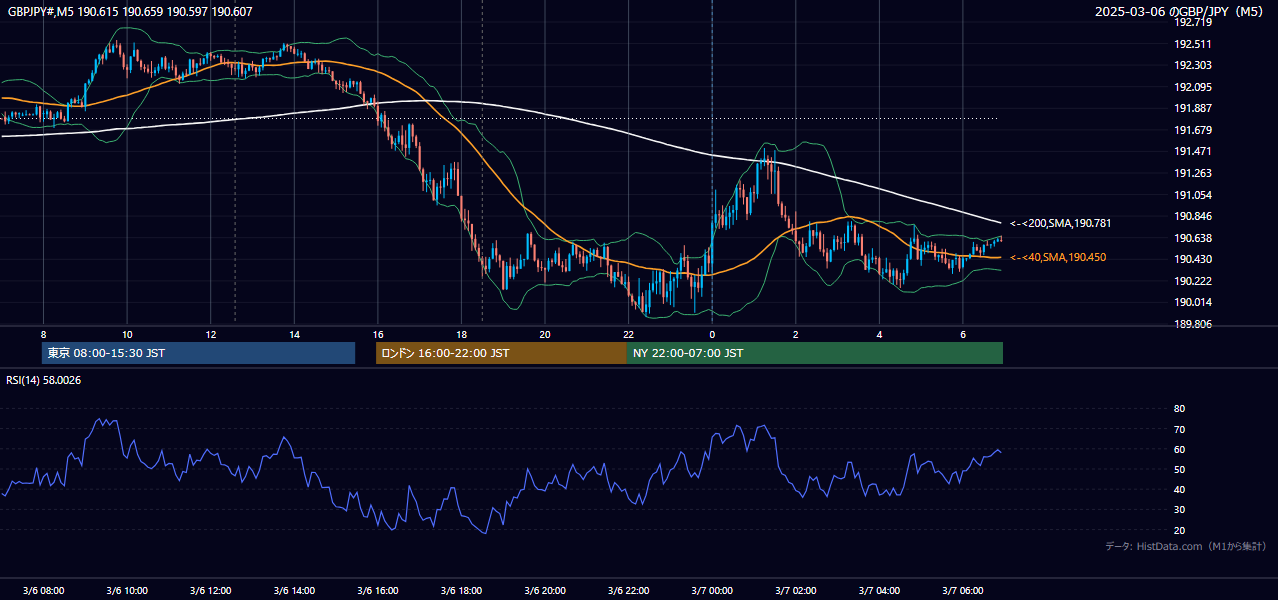Click price axis label 190.222
The width and height of the screenshot is (1278, 600).
click(x=1193, y=281)
